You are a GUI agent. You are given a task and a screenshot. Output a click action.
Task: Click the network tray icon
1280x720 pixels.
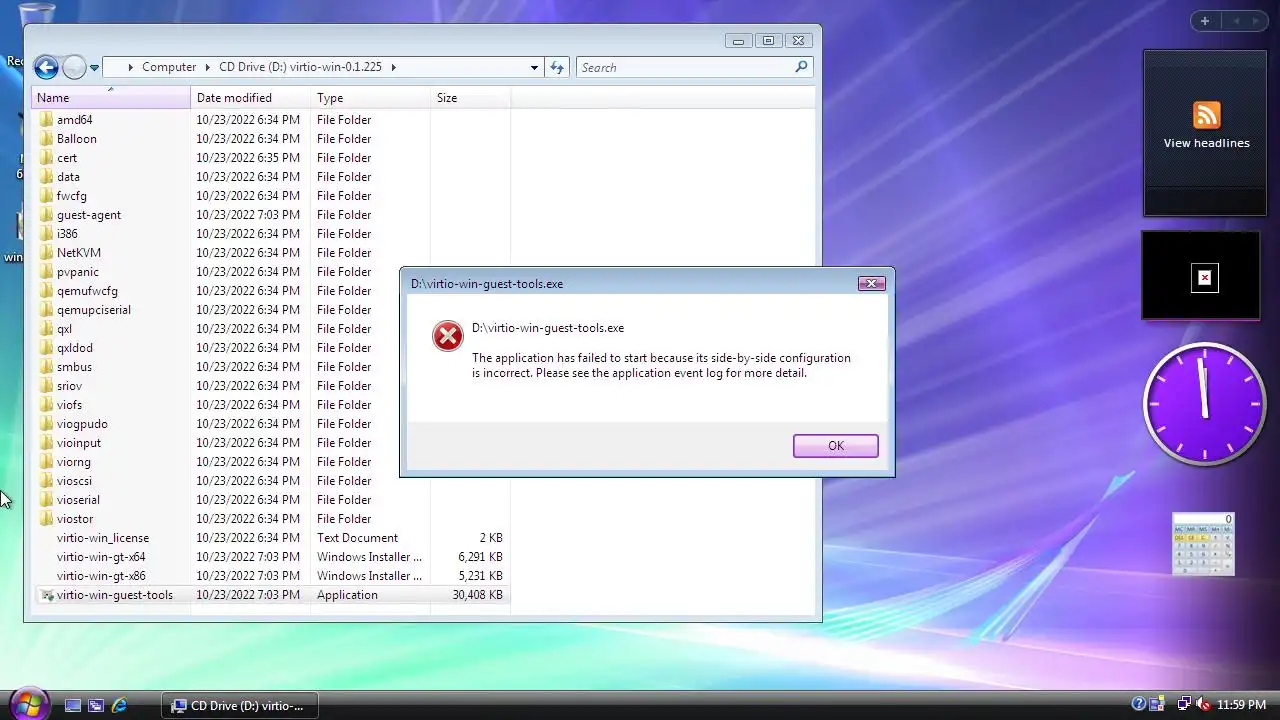click(1184, 705)
